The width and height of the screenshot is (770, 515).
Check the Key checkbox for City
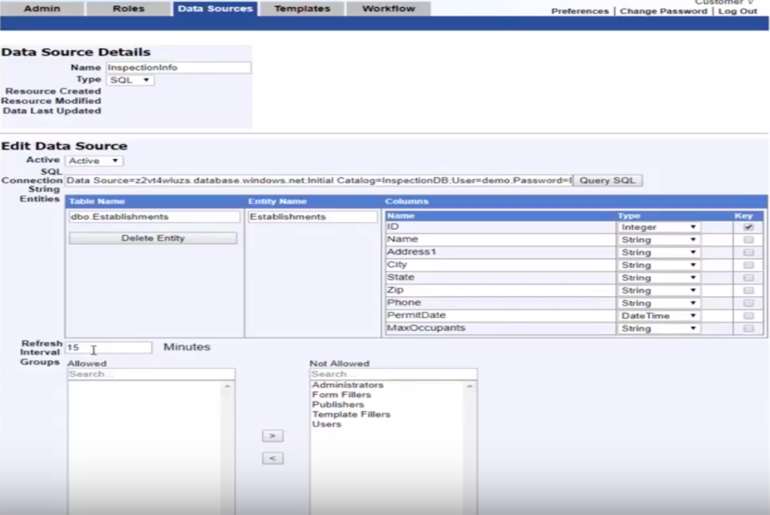(748, 265)
